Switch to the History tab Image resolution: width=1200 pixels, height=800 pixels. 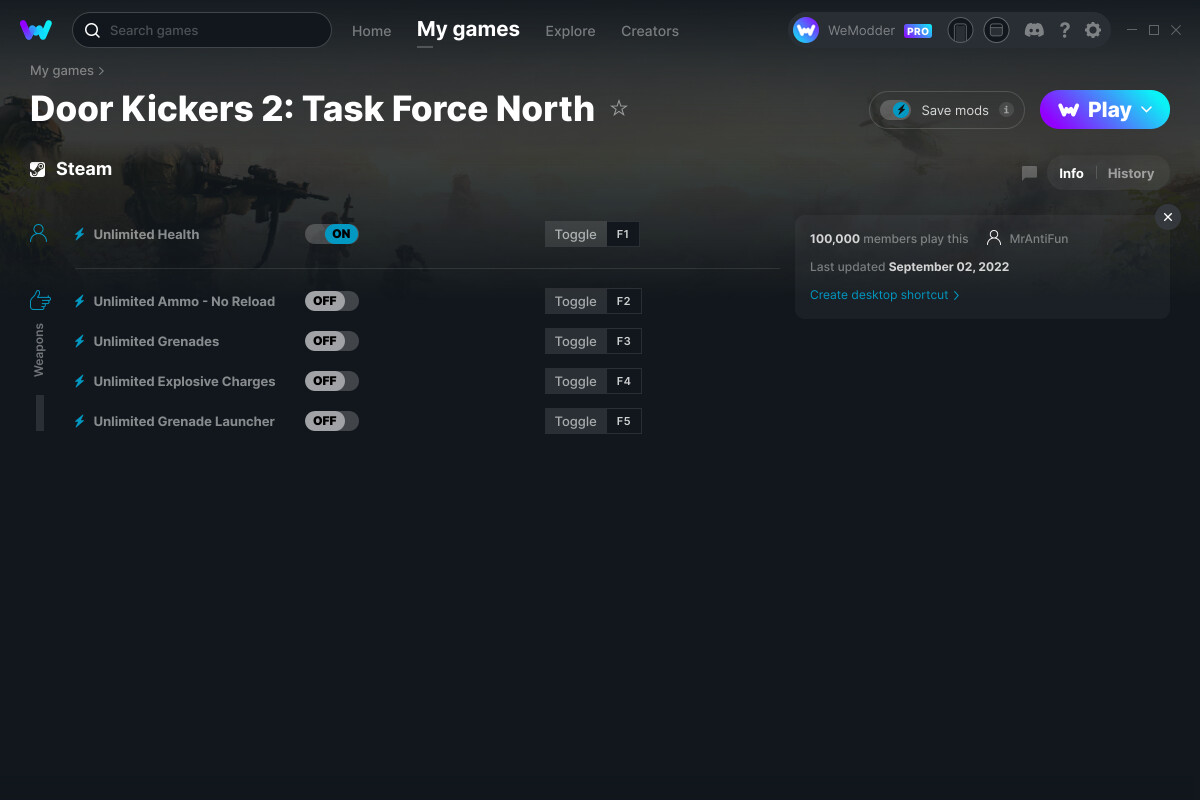click(x=1131, y=173)
